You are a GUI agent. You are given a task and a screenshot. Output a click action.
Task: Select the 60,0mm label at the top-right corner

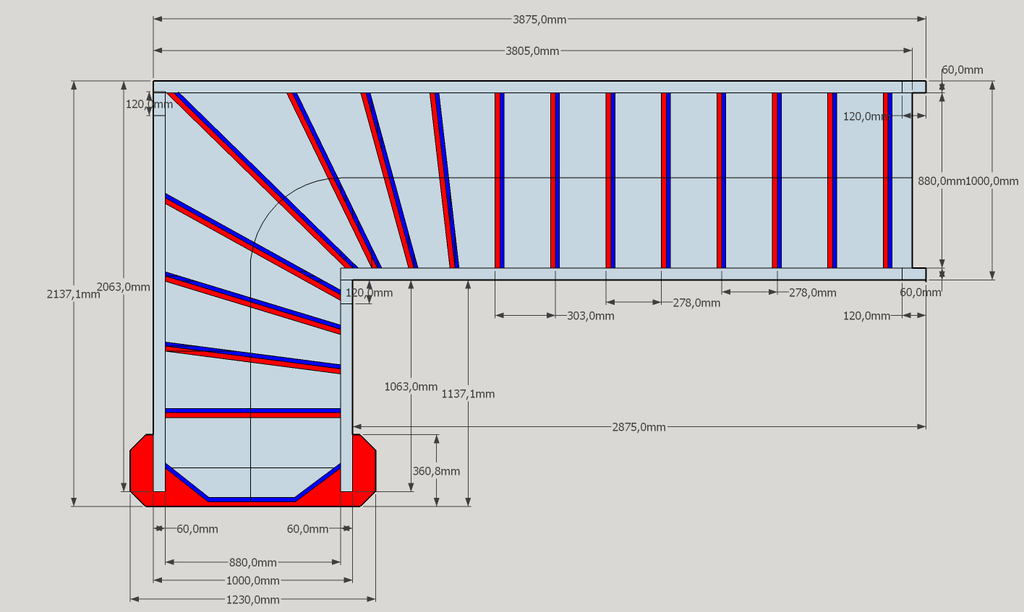963,70
